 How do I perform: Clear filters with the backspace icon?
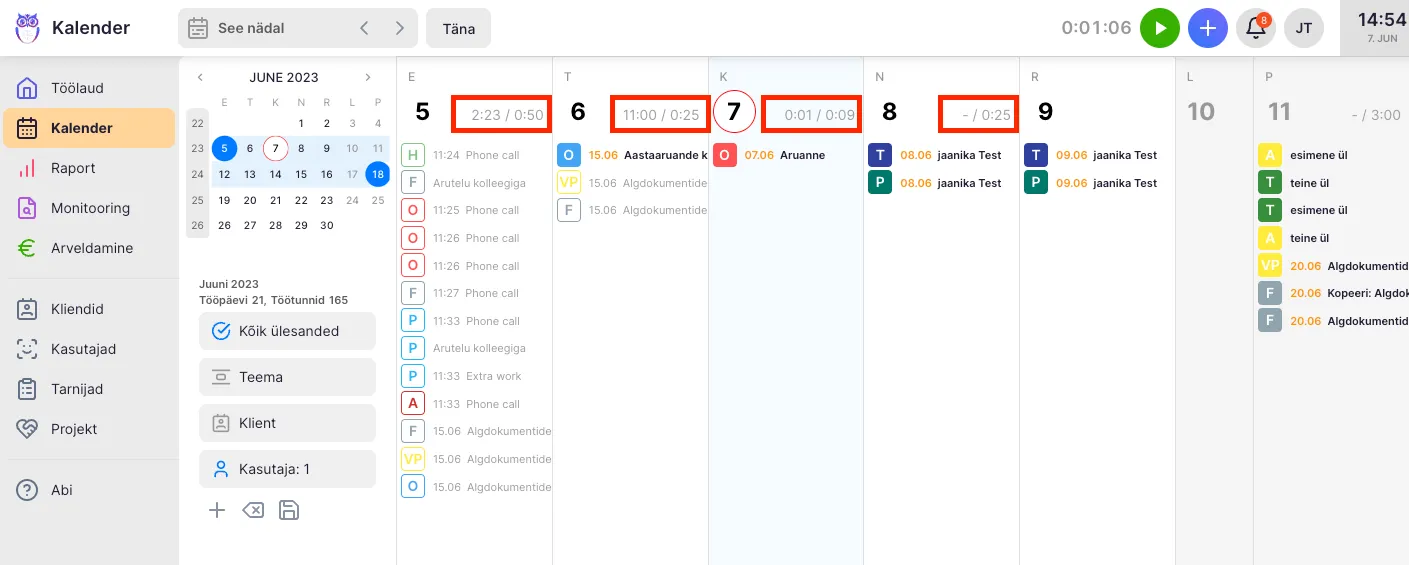253,511
